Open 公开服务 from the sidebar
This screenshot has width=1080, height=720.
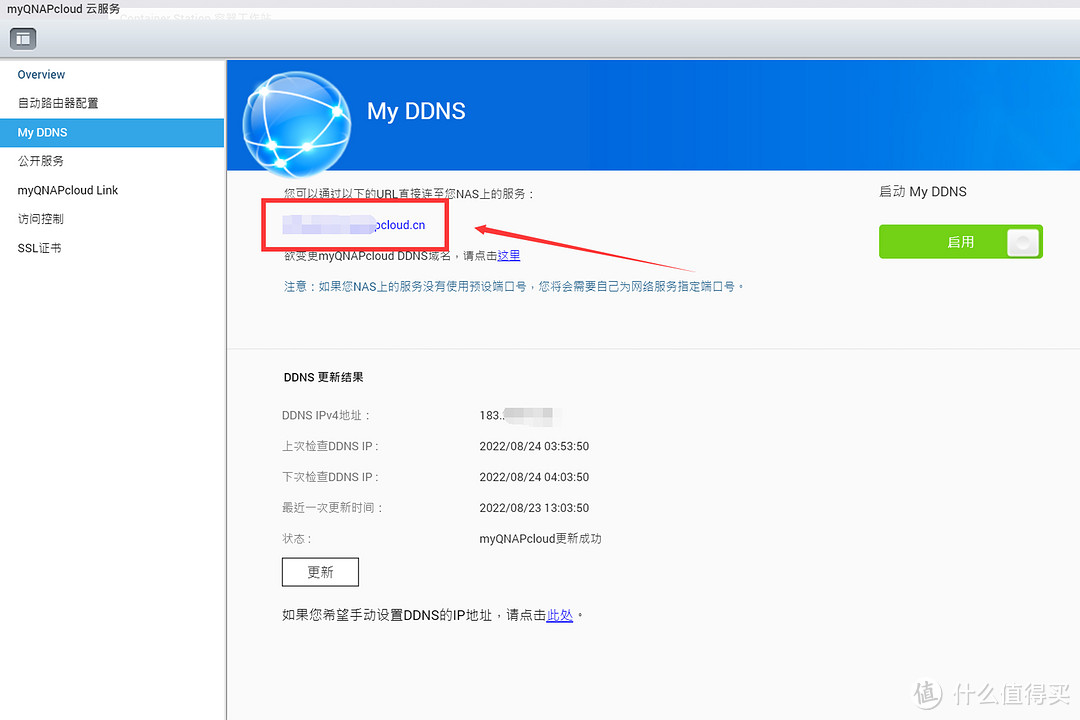coord(40,160)
